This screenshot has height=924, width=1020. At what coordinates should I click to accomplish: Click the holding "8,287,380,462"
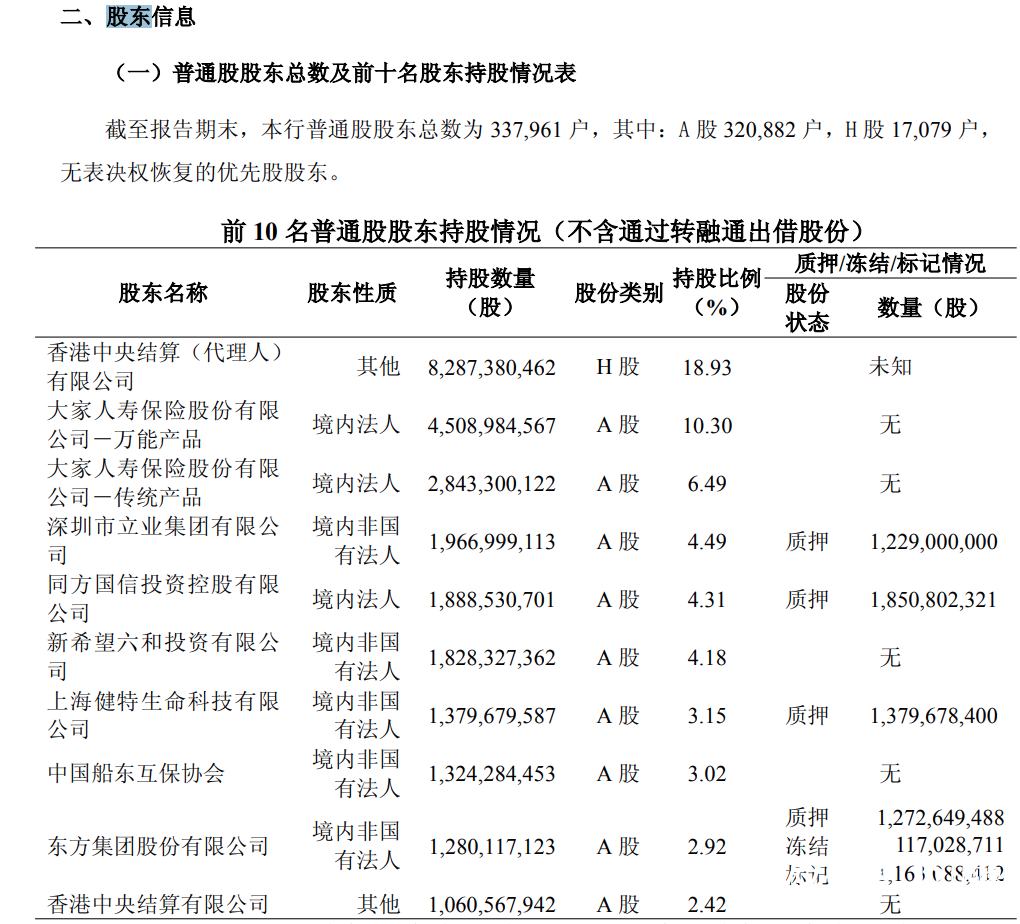coord(492,368)
